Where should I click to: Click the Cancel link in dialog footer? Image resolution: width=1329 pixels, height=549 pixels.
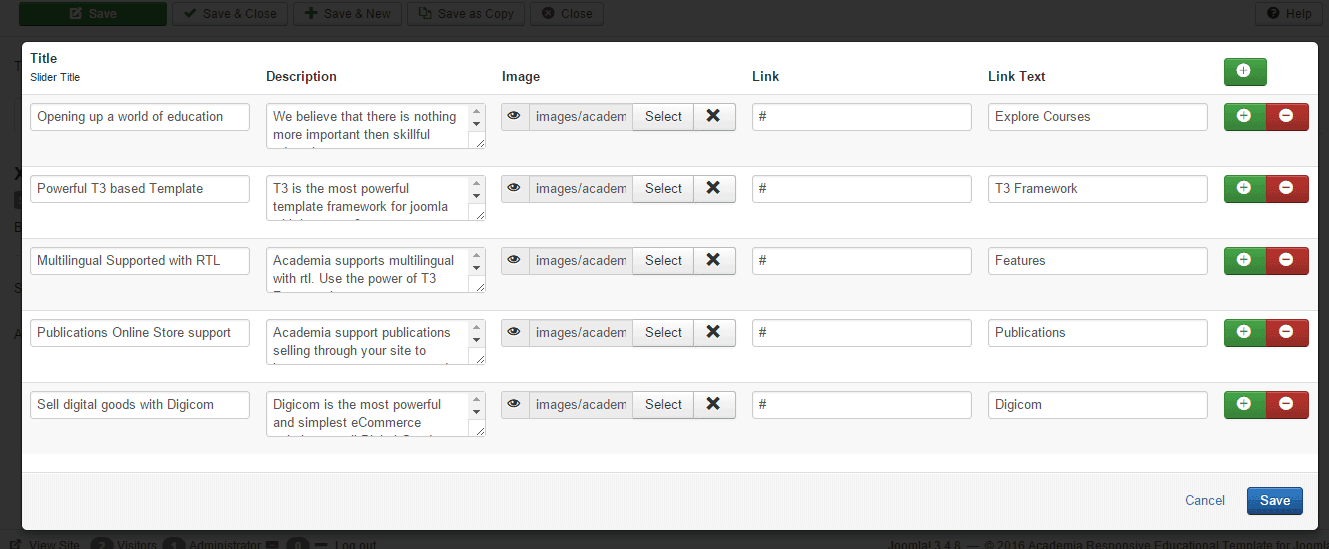(x=1204, y=500)
